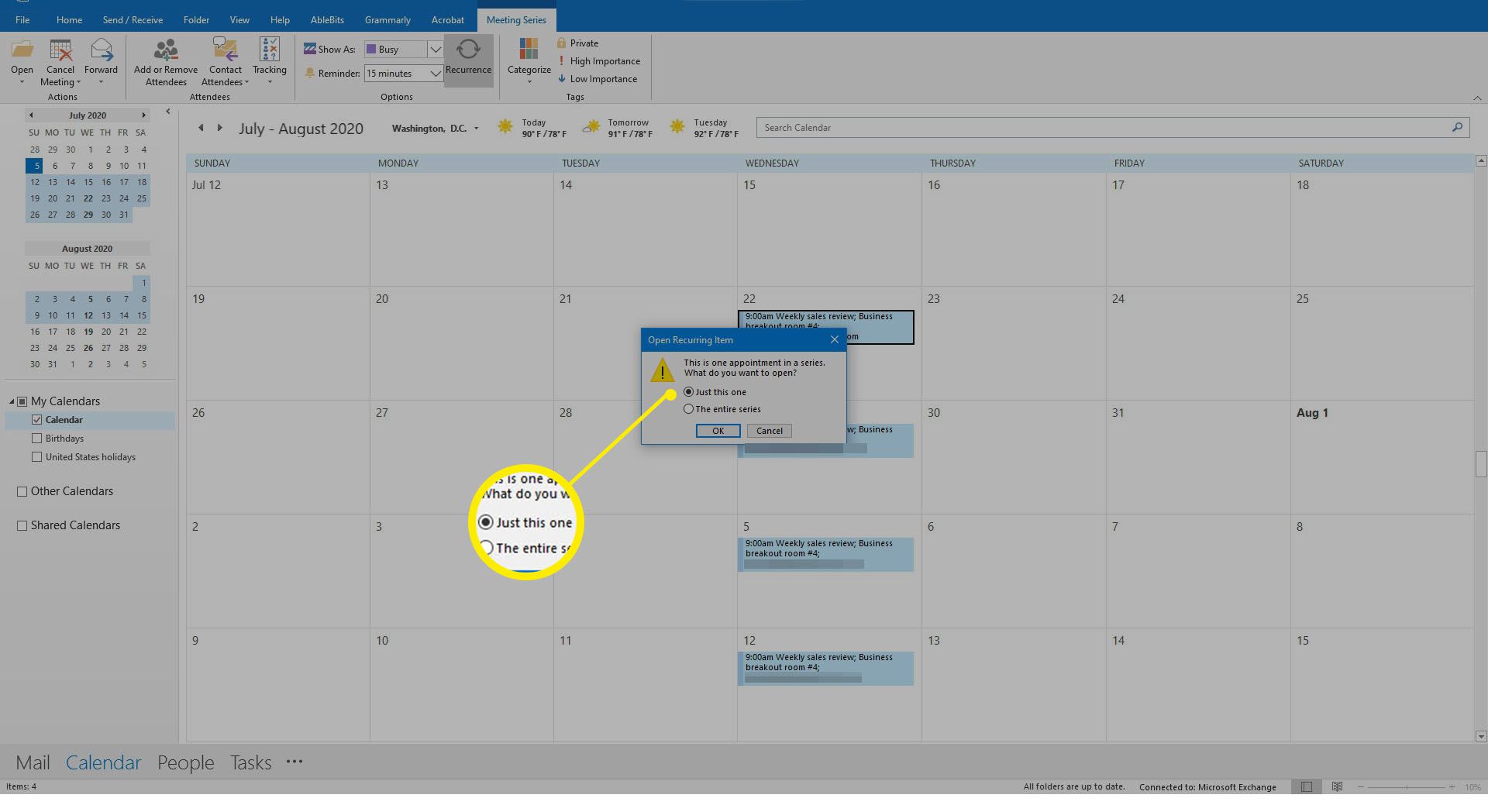Switch to the Home tab

(x=69, y=20)
